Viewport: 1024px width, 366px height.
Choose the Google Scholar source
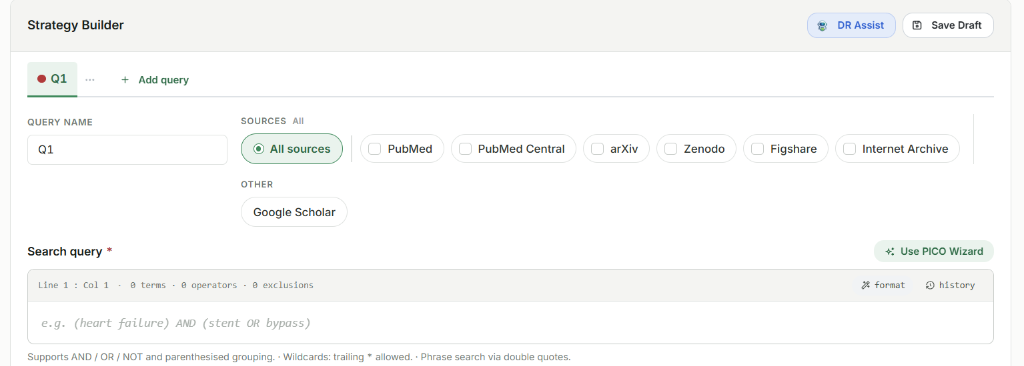tap(294, 212)
